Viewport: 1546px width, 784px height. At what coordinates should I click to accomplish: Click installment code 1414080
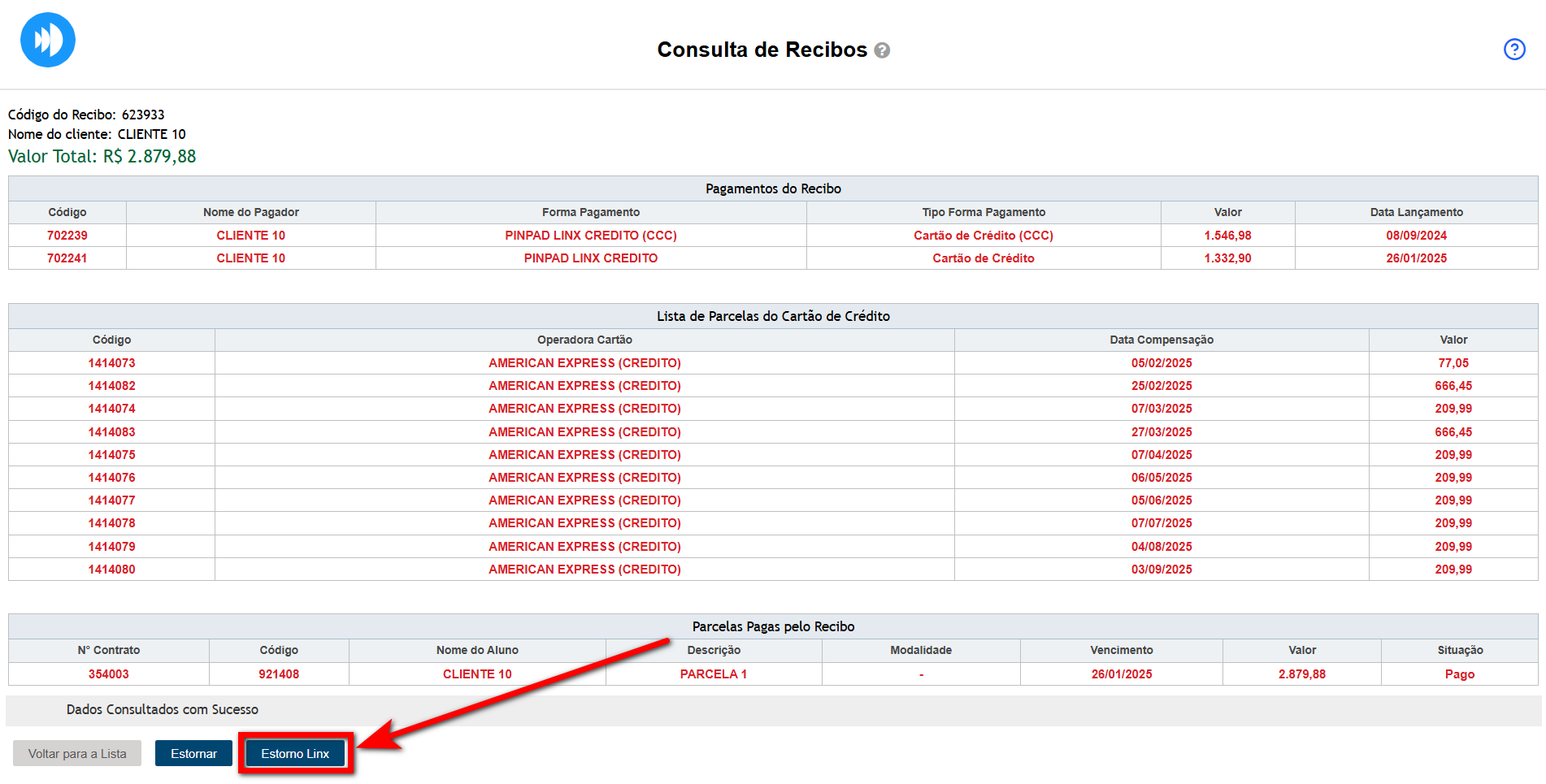click(111, 570)
